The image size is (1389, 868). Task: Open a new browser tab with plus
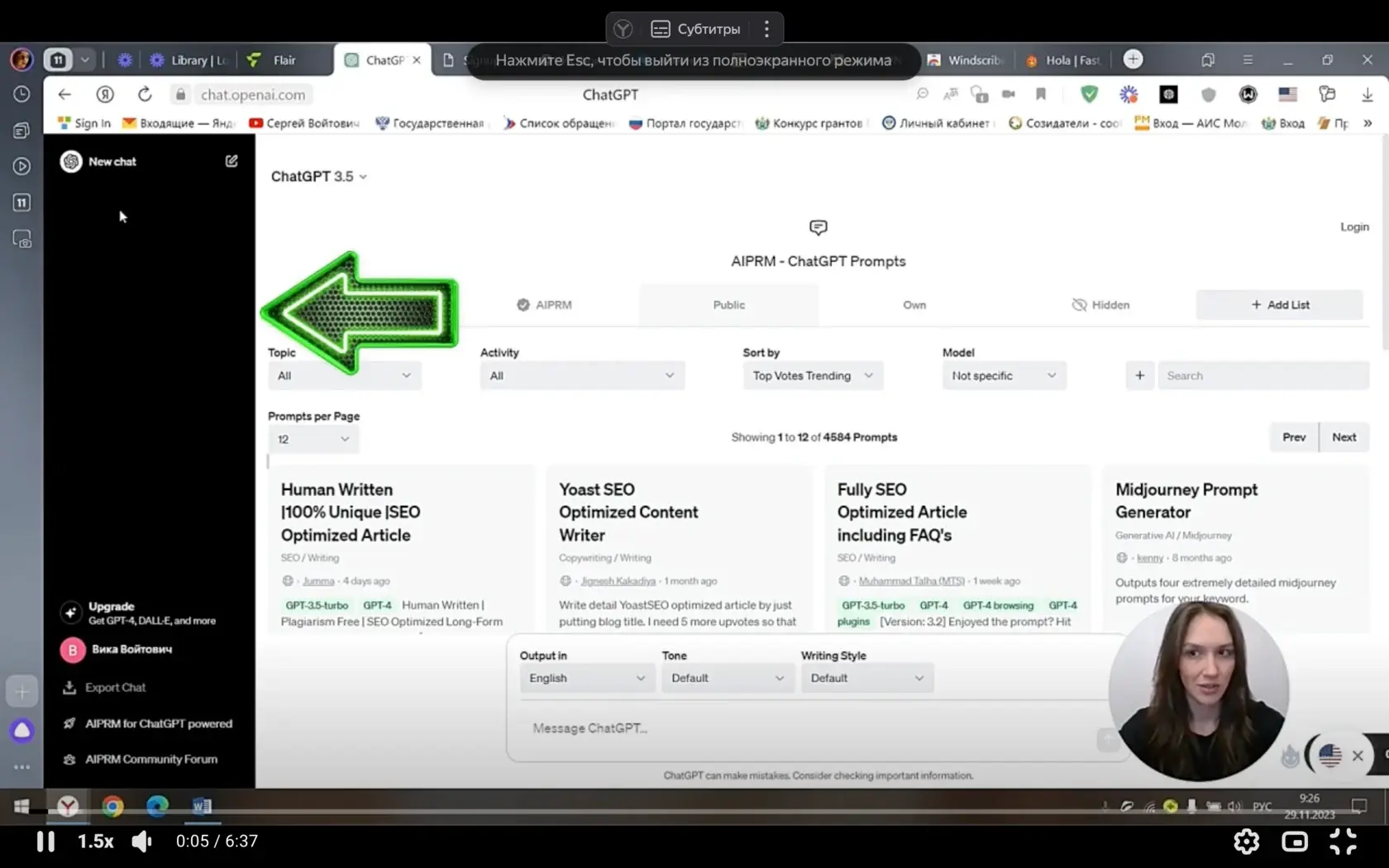tap(1133, 60)
